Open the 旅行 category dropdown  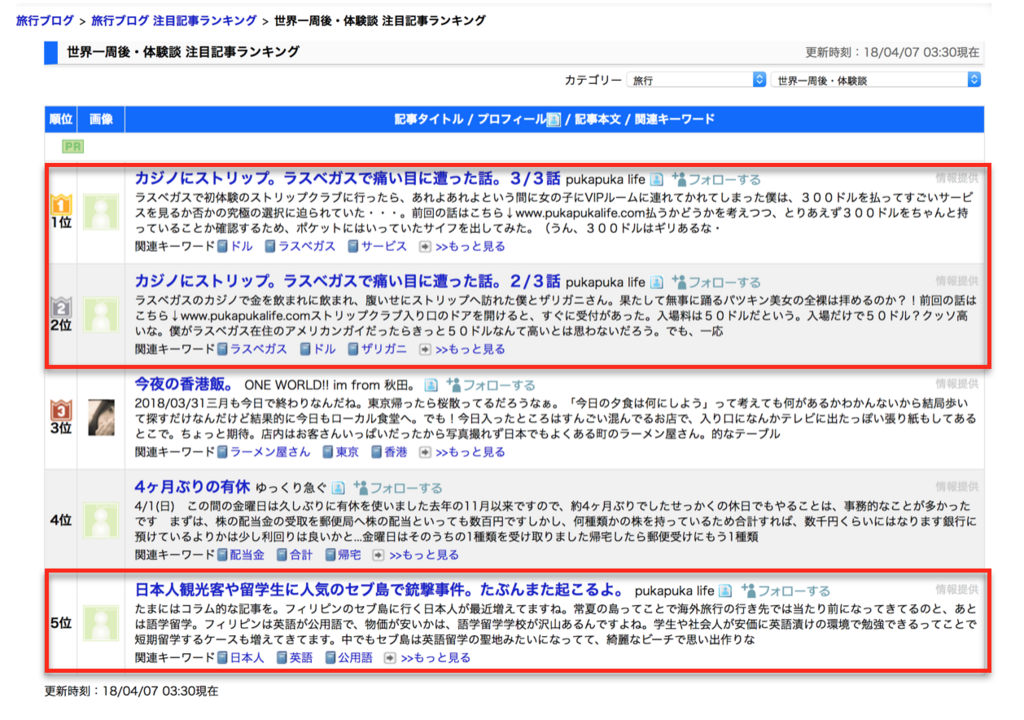pos(696,80)
